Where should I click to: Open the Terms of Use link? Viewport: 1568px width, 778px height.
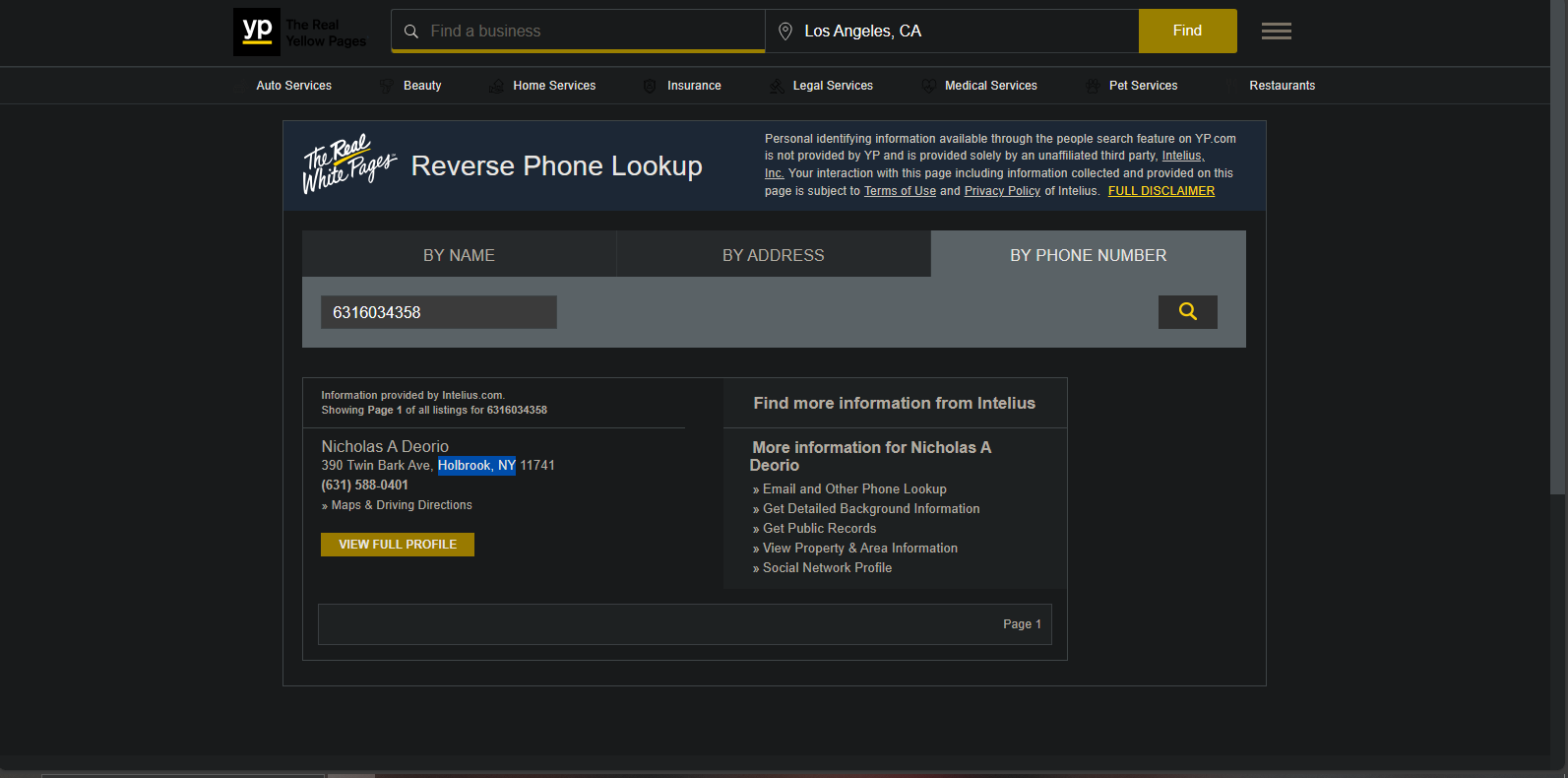pyautogui.click(x=900, y=191)
